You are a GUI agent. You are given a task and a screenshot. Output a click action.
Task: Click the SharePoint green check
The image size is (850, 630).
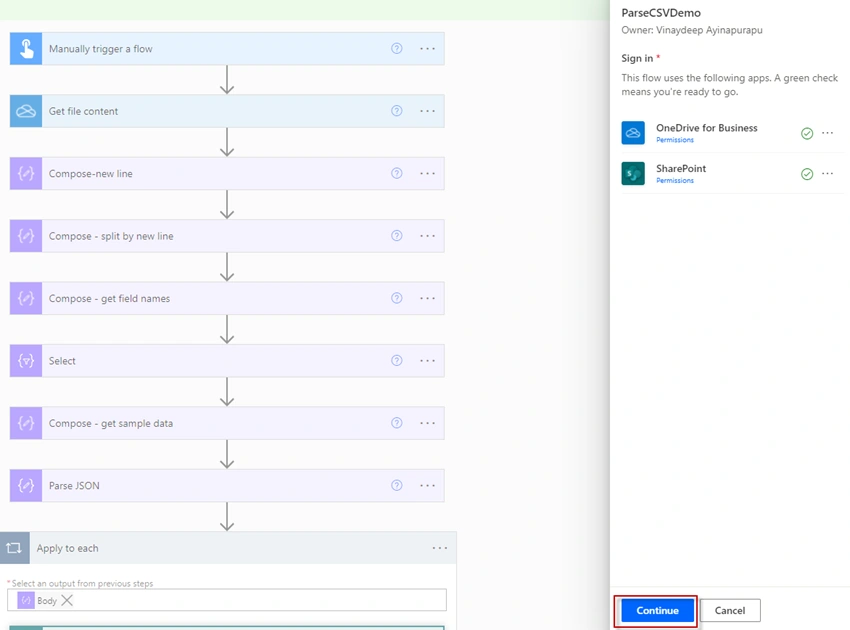coord(807,174)
